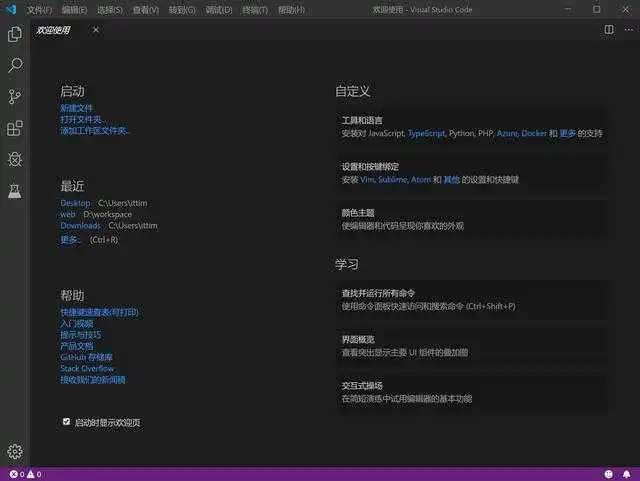
Task: Open the Extensions view icon
Action: [x=15, y=128]
